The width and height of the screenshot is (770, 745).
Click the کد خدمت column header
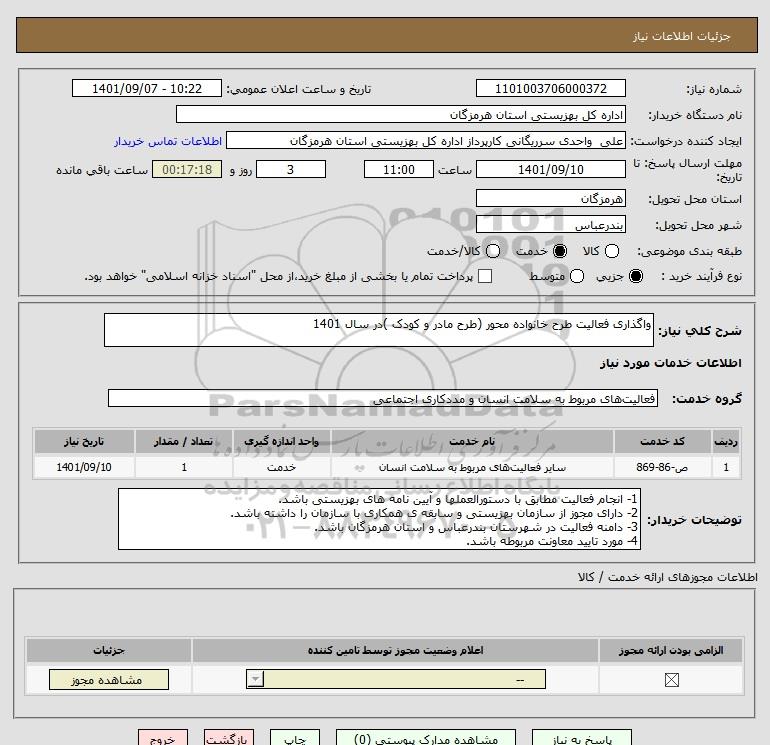[x=662, y=441]
